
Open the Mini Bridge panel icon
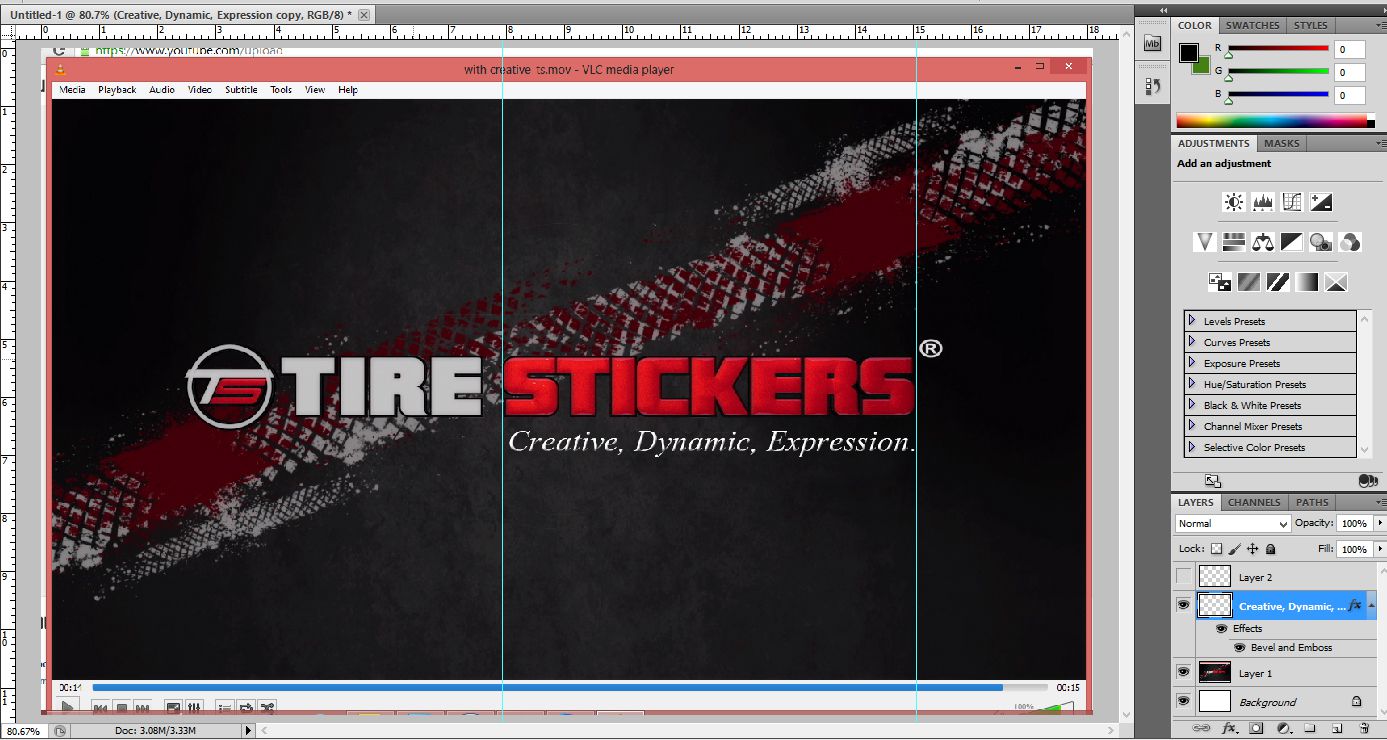(1152, 43)
